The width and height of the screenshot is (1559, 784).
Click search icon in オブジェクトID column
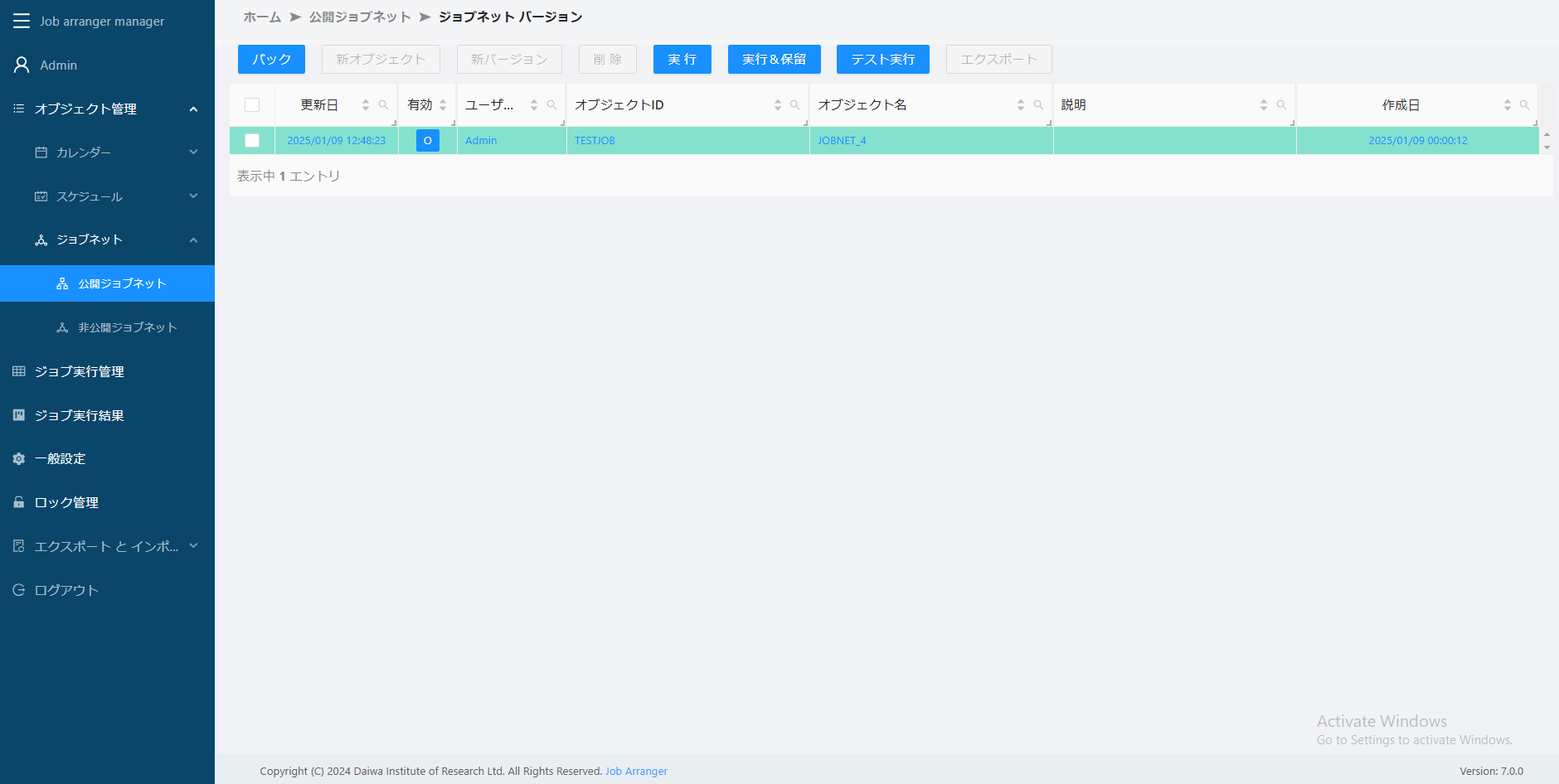pyautogui.click(x=794, y=105)
